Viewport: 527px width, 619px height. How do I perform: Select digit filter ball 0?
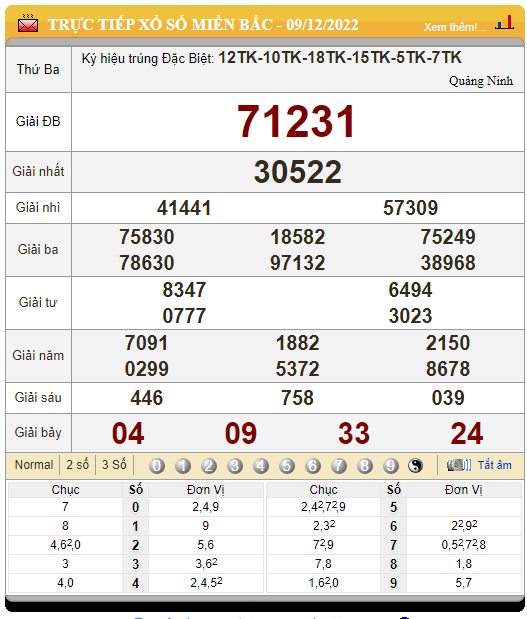(157, 466)
